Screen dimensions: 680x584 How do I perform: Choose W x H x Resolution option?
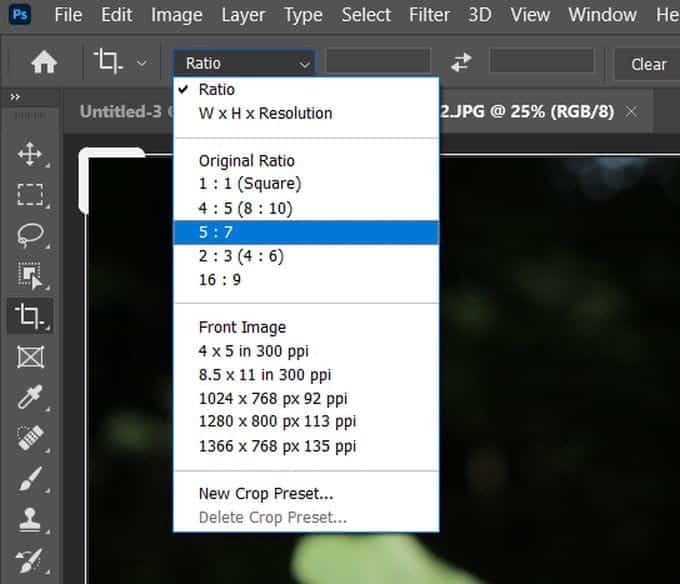(306, 113)
